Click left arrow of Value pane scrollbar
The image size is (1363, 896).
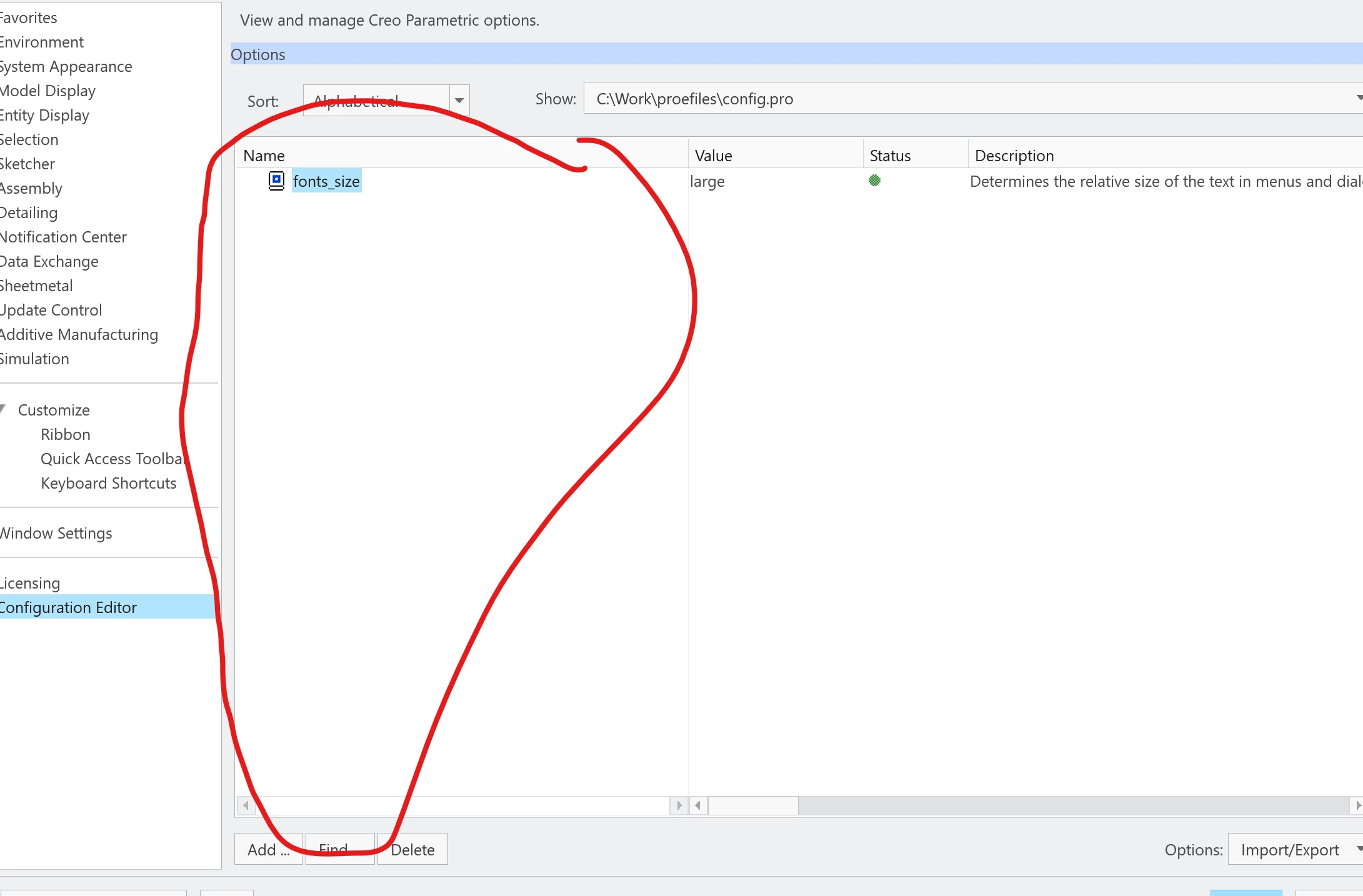pos(698,805)
